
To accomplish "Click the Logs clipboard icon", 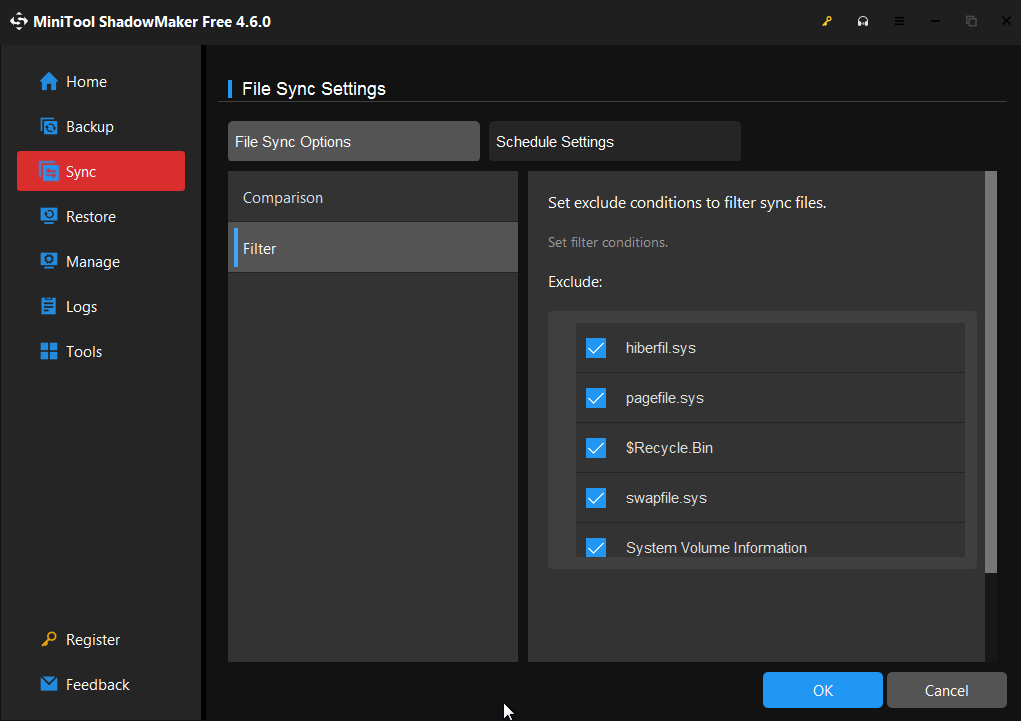I will [x=49, y=306].
